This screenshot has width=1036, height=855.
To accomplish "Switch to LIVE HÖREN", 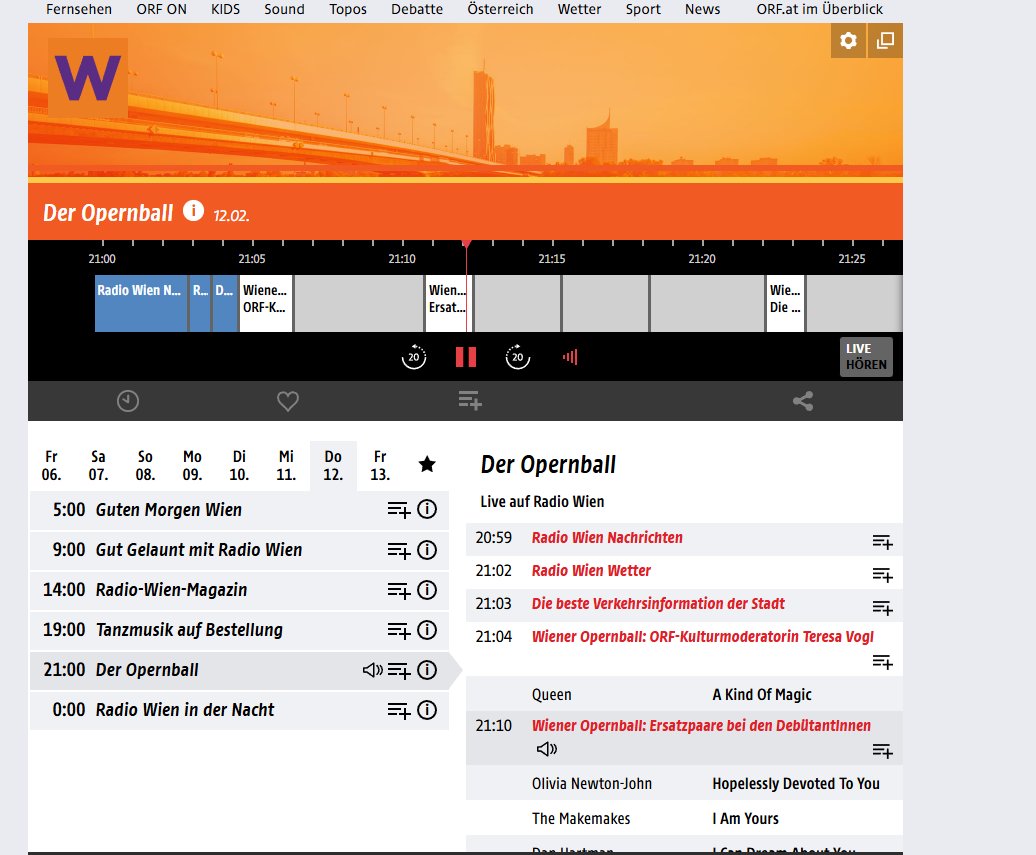I will click(866, 357).
